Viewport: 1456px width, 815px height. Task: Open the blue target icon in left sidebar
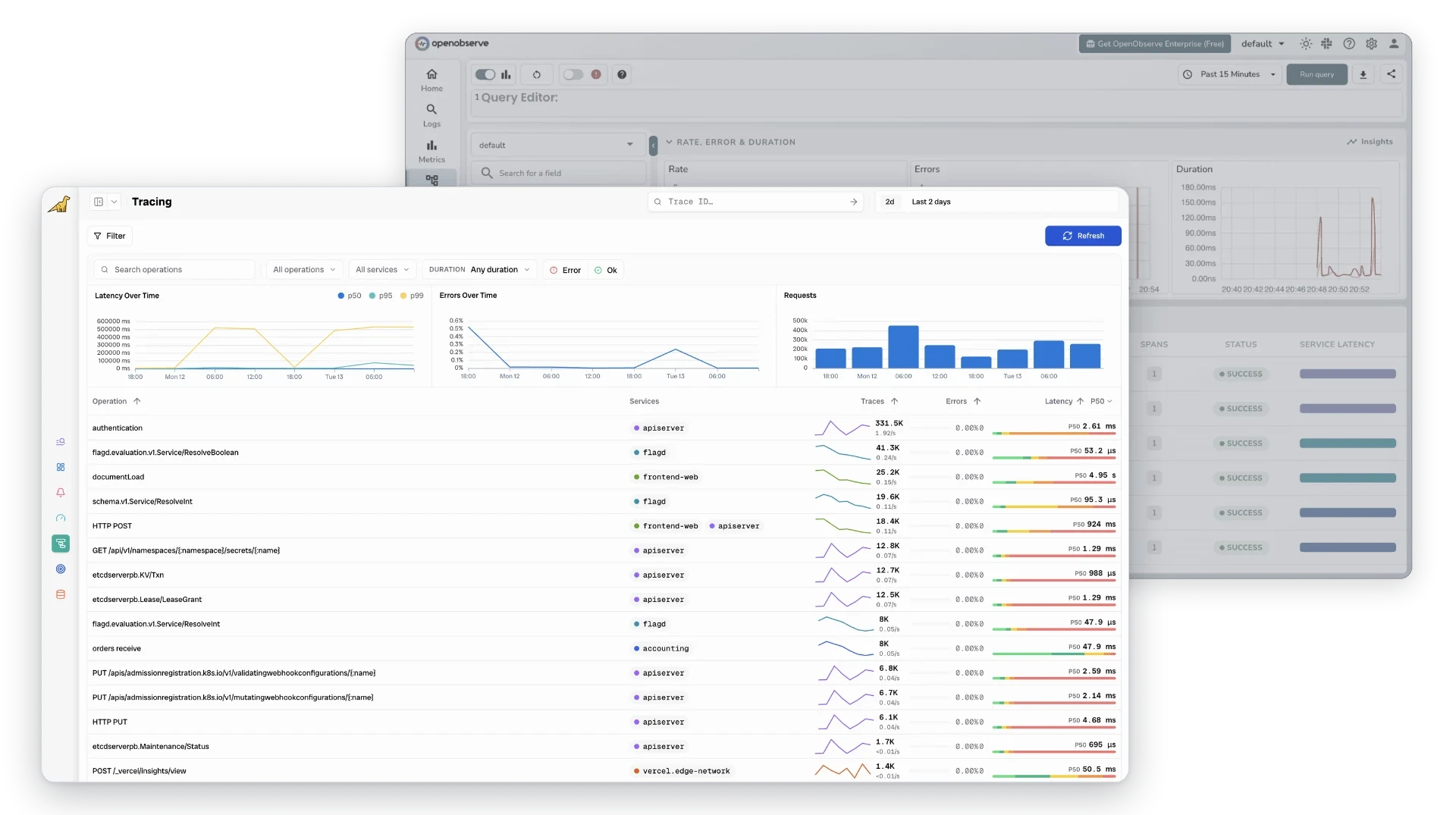[61, 569]
